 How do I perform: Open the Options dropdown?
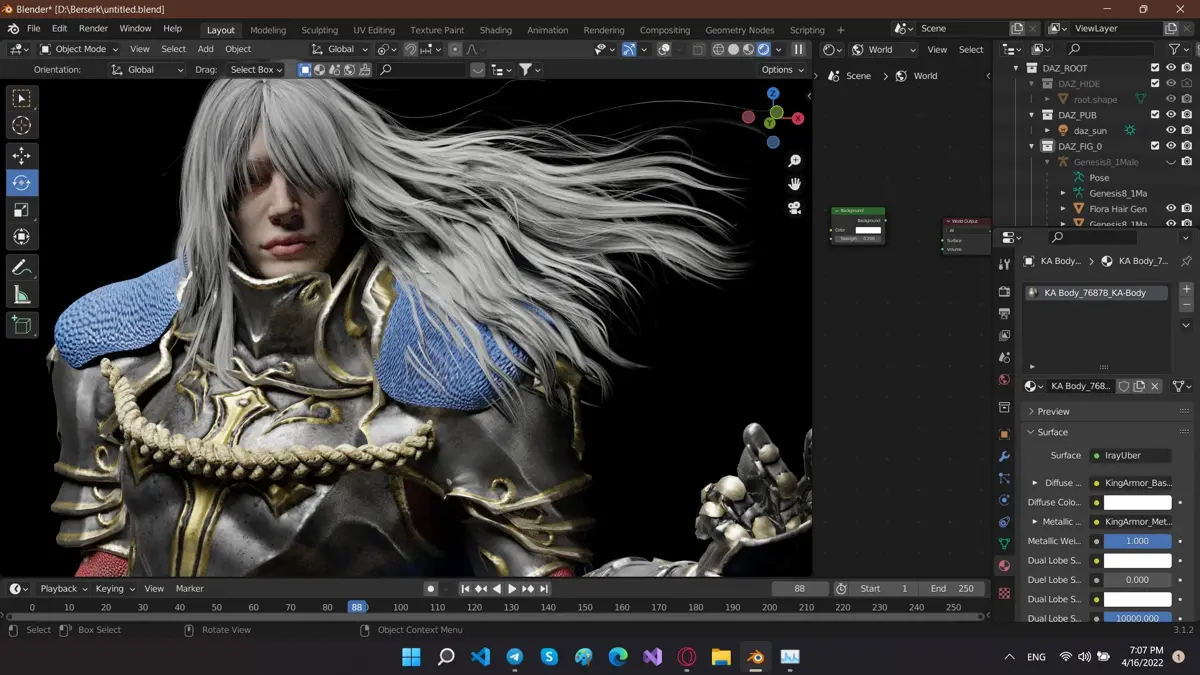pyautogui.click(x=782, y=70)
